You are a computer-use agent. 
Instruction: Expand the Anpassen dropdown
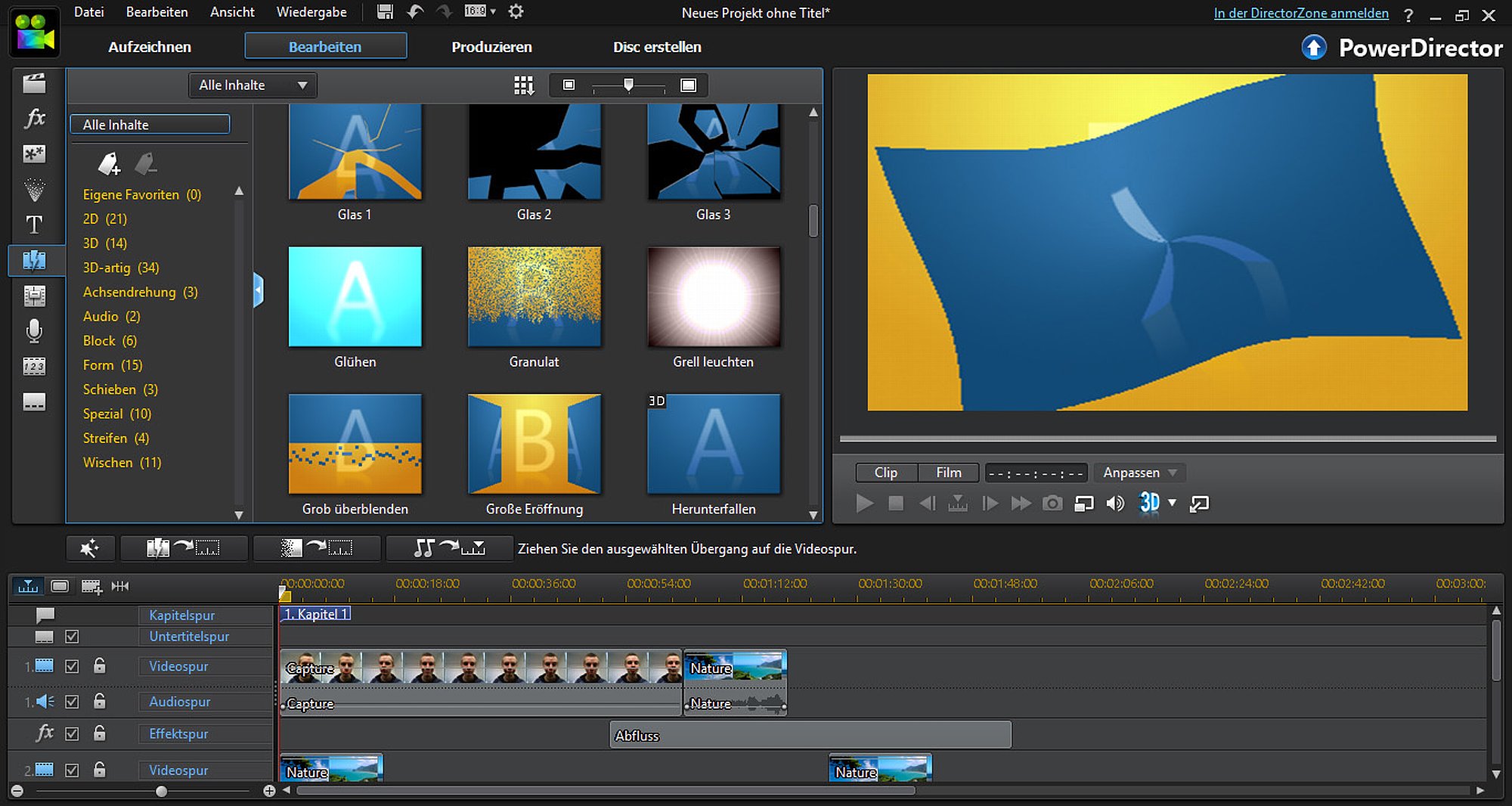[x=1139, y=473]
